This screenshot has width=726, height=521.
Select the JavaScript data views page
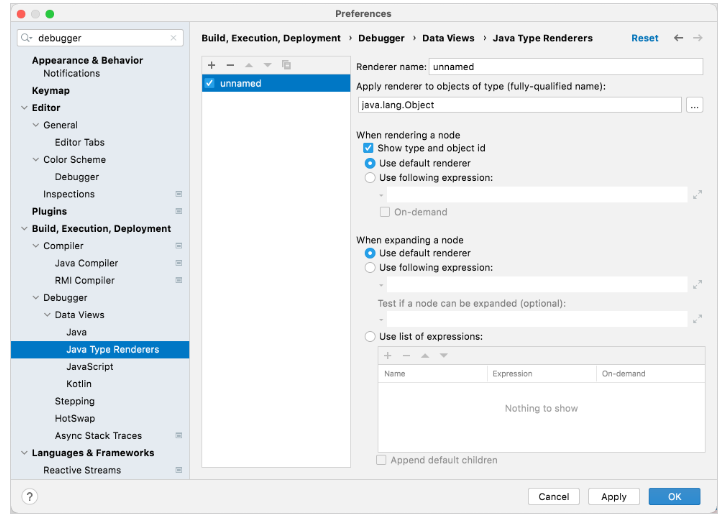pos(90,367)
